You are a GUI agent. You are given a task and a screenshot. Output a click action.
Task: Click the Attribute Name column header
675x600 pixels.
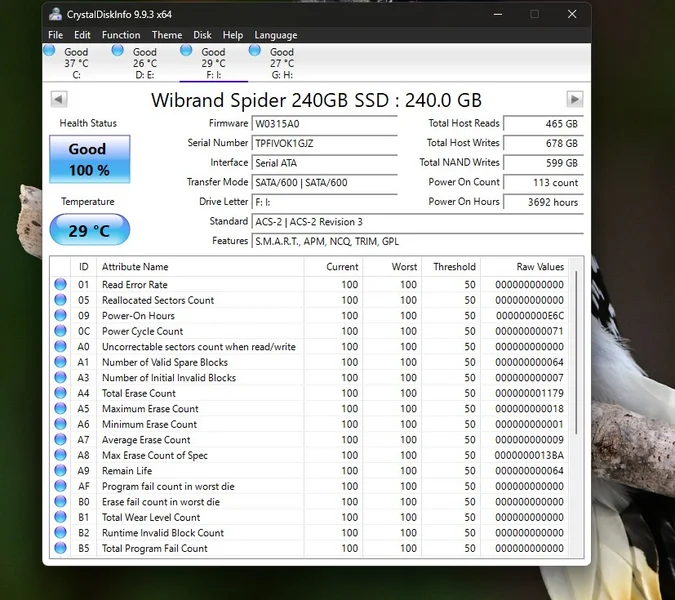[200, 267]
